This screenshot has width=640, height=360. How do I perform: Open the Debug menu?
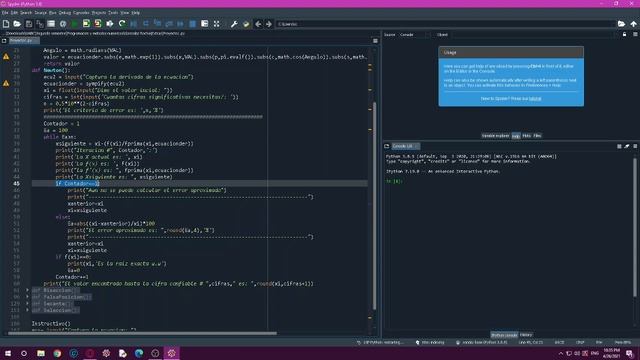pos(64,13)
